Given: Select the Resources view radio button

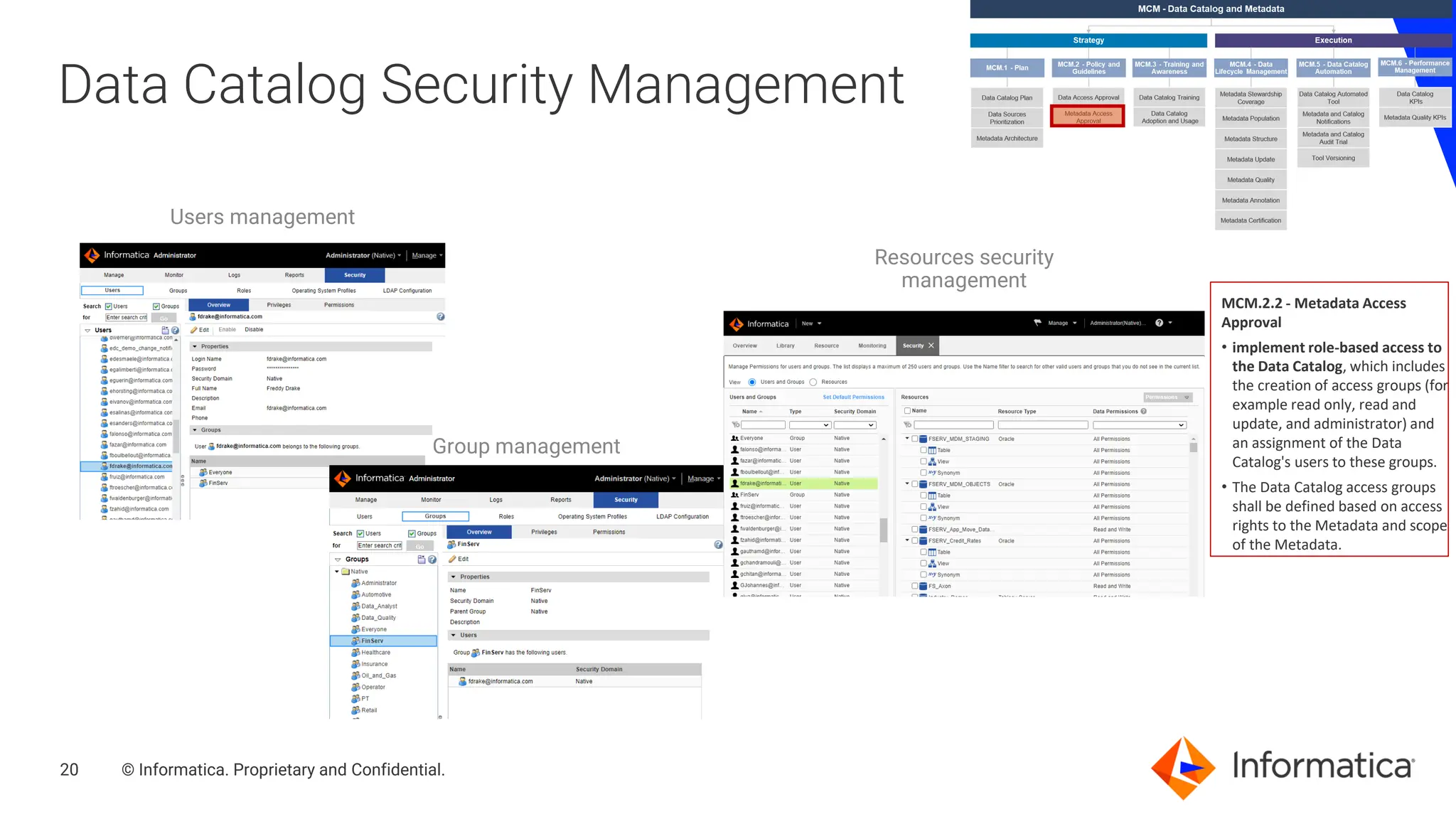Looking at the screenshot, I should pos(813,382).
